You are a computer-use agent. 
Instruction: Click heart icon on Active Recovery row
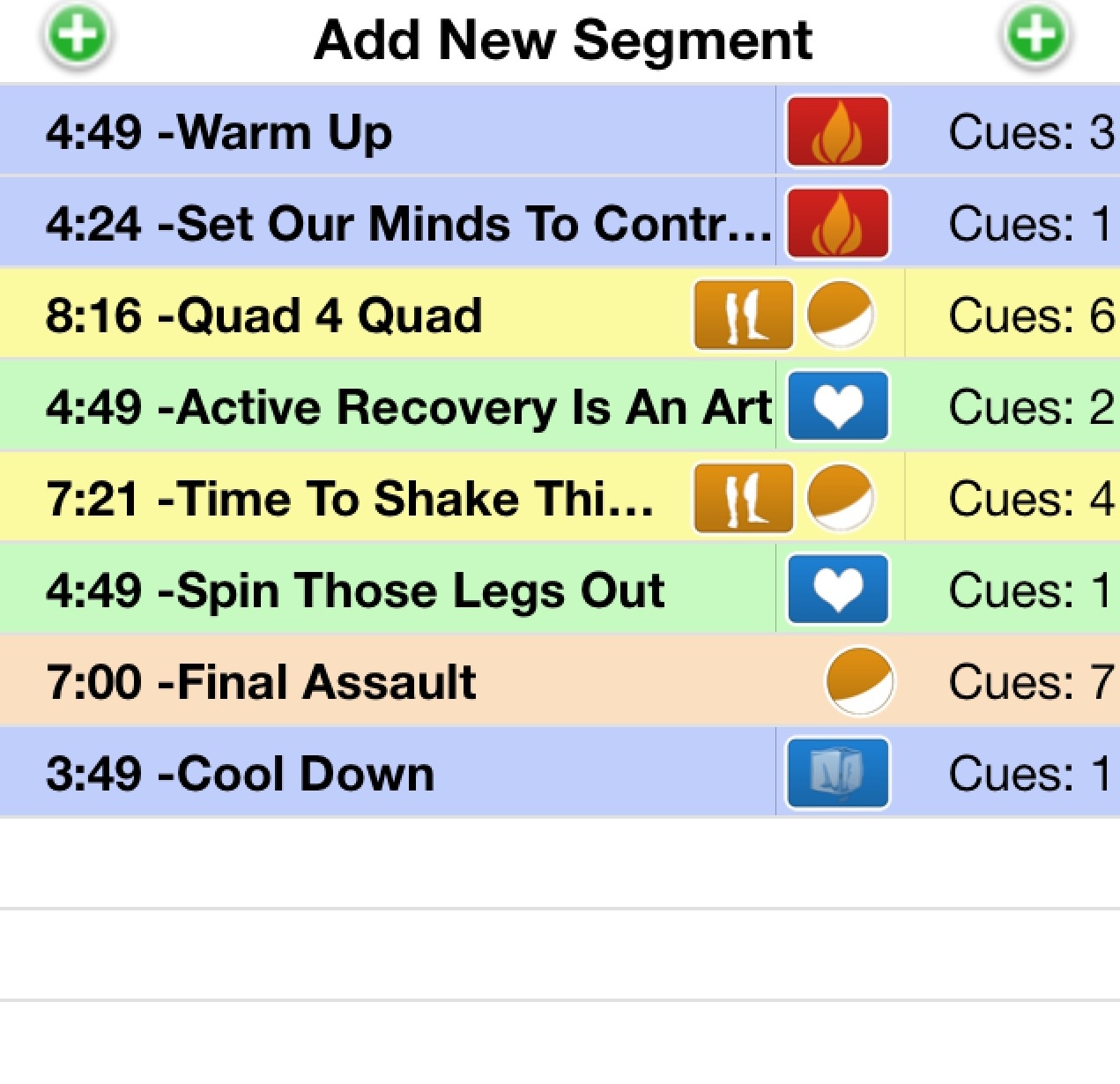click(838, 407)
